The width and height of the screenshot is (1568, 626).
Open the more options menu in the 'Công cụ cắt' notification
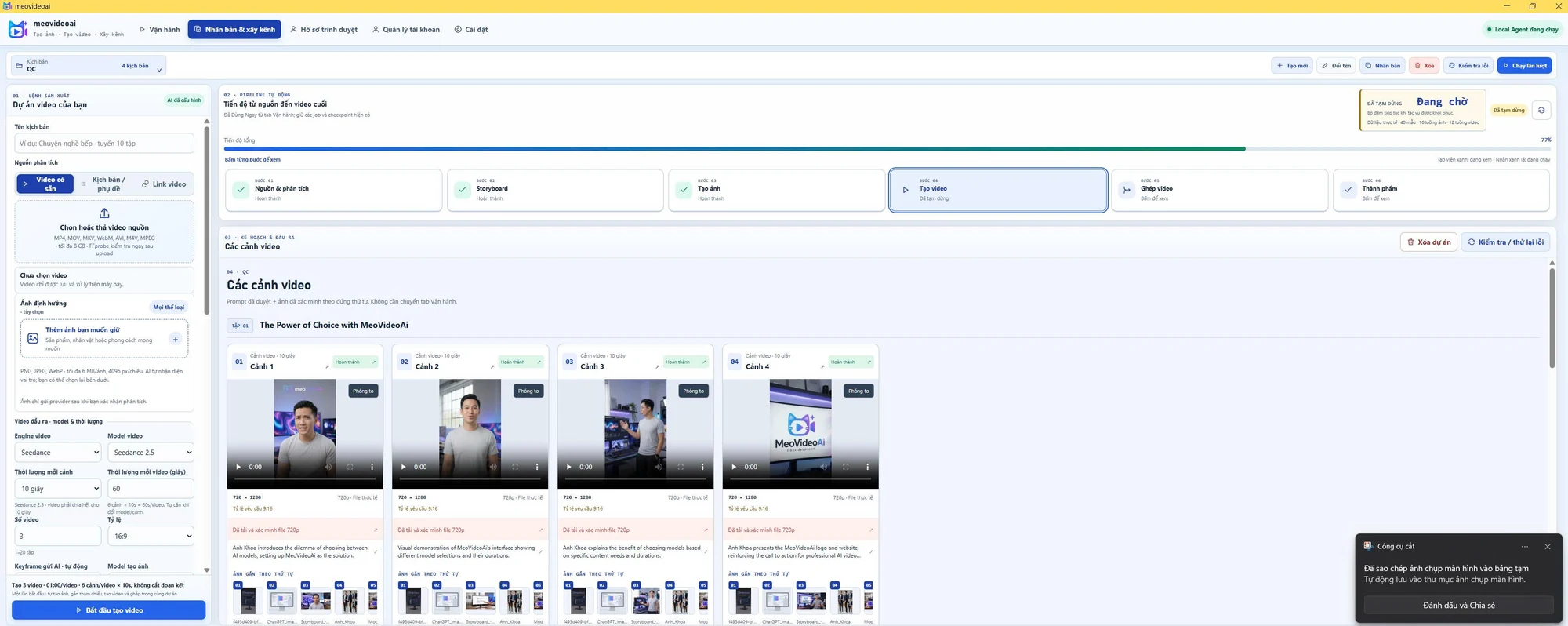[1524, 547]
